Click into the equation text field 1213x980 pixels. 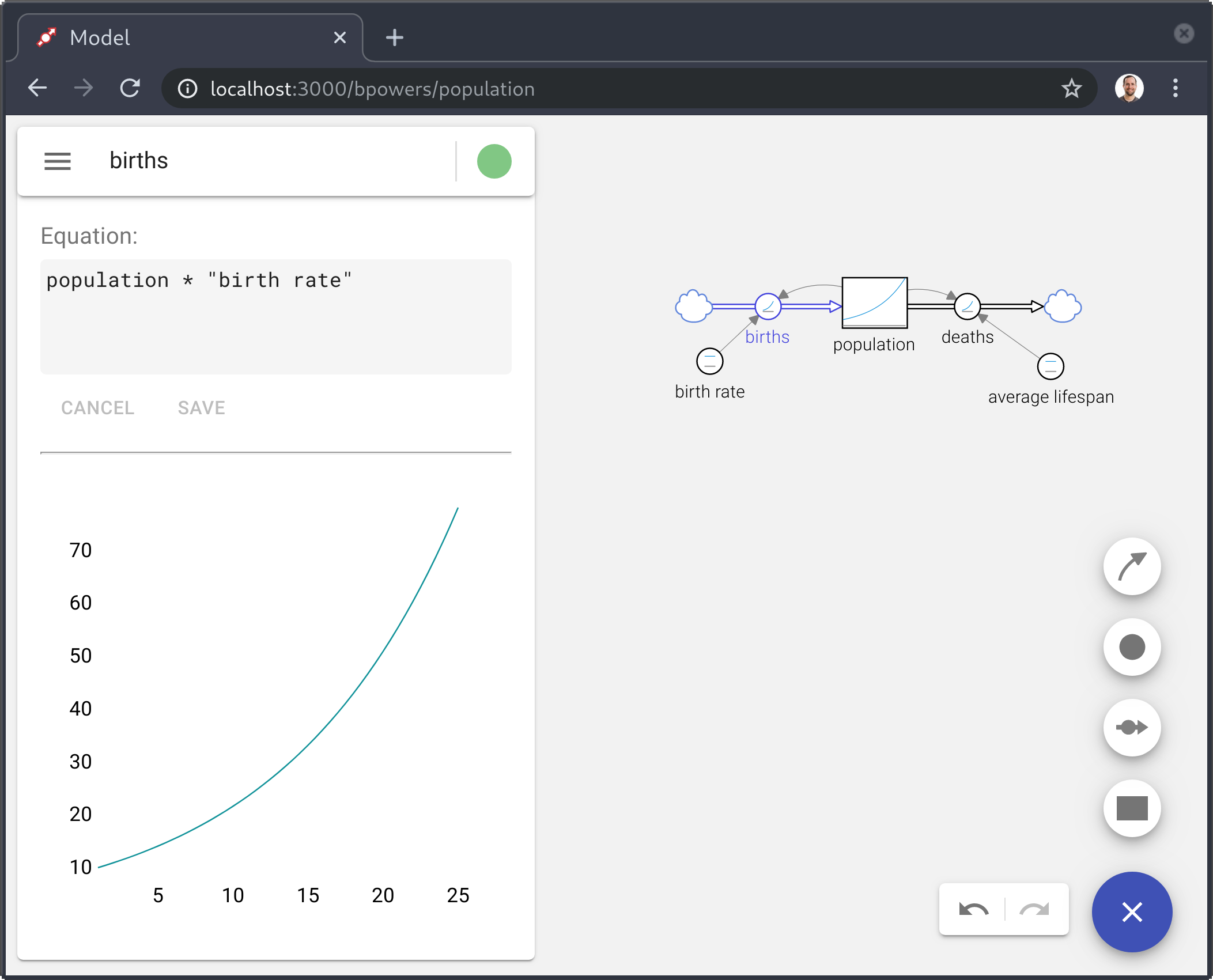[275, 316]
